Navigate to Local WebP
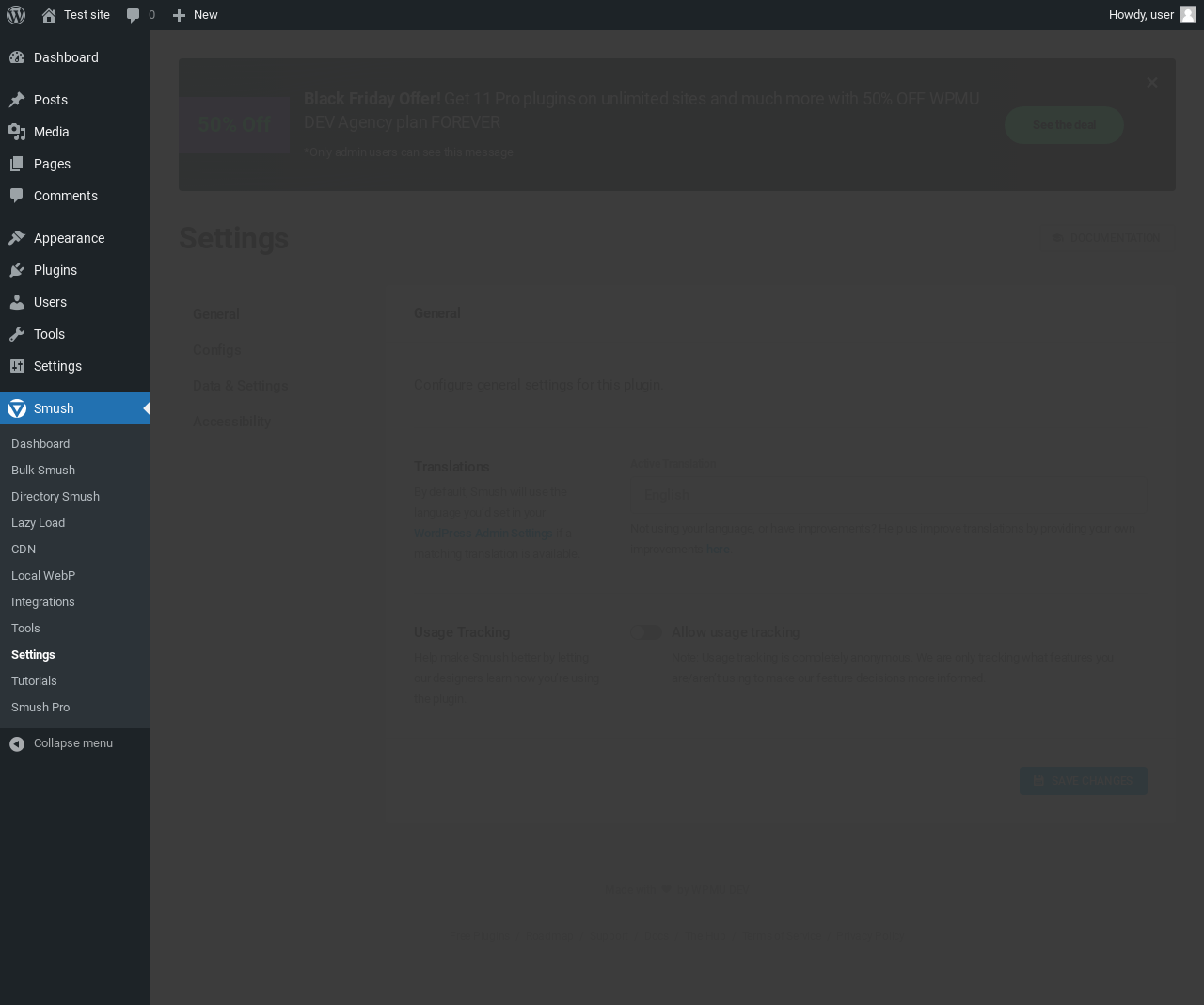 [x=43, y=576]
